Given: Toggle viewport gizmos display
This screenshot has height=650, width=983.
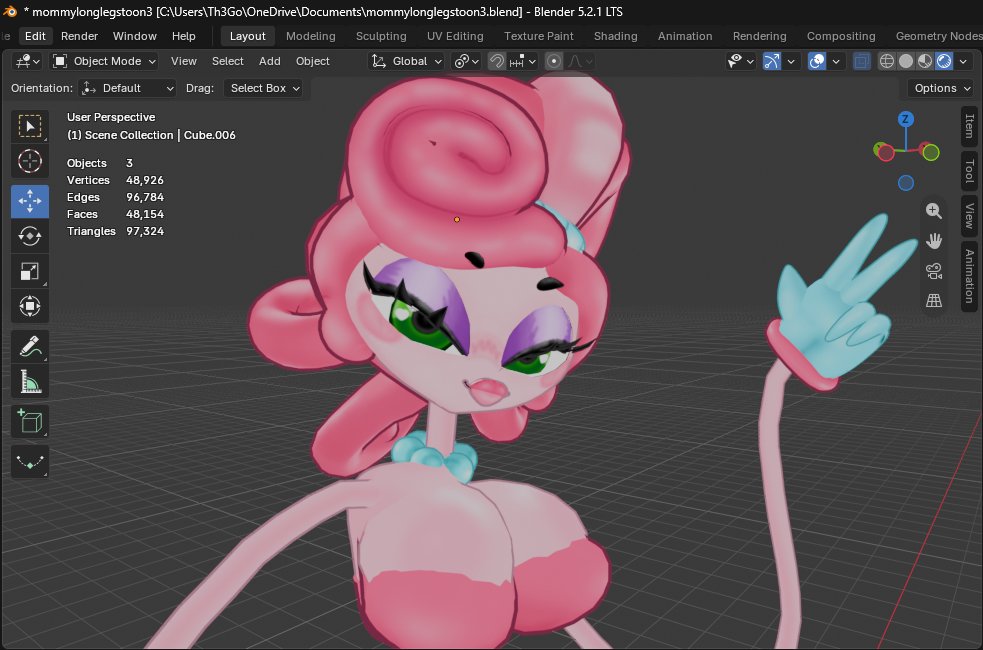Looking at the screenshot, I should (x=771, y=61).
